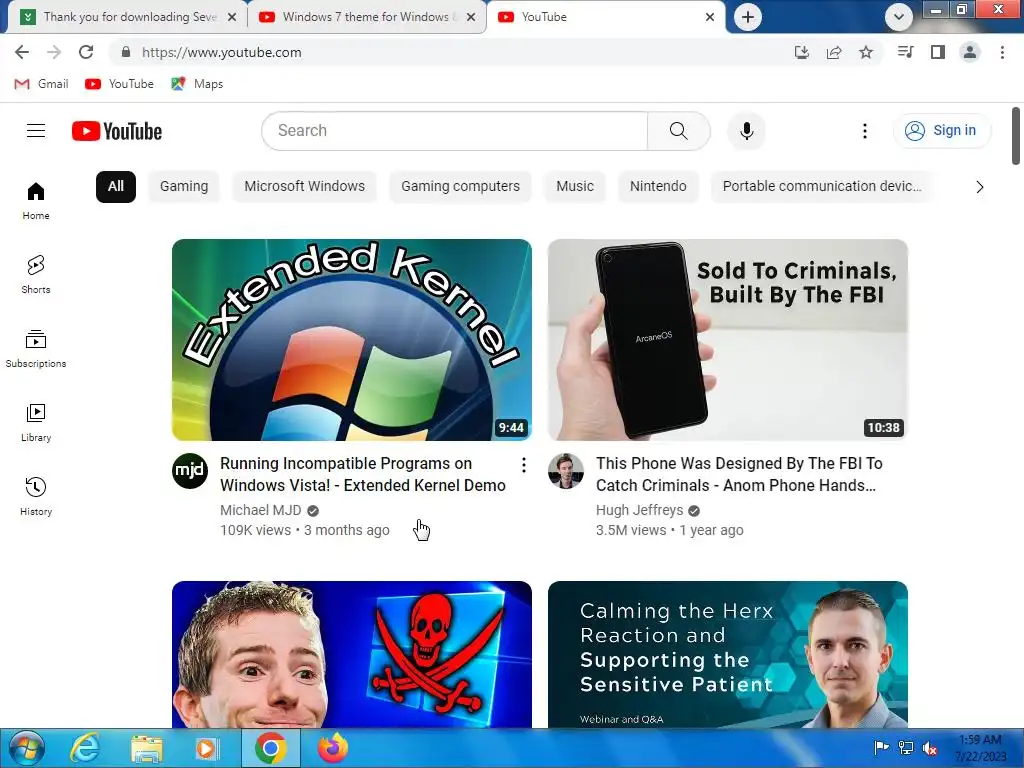Screen dimensions: 1024x768
Task: Click the Michael MJD channel name
Action: (261, 510)
